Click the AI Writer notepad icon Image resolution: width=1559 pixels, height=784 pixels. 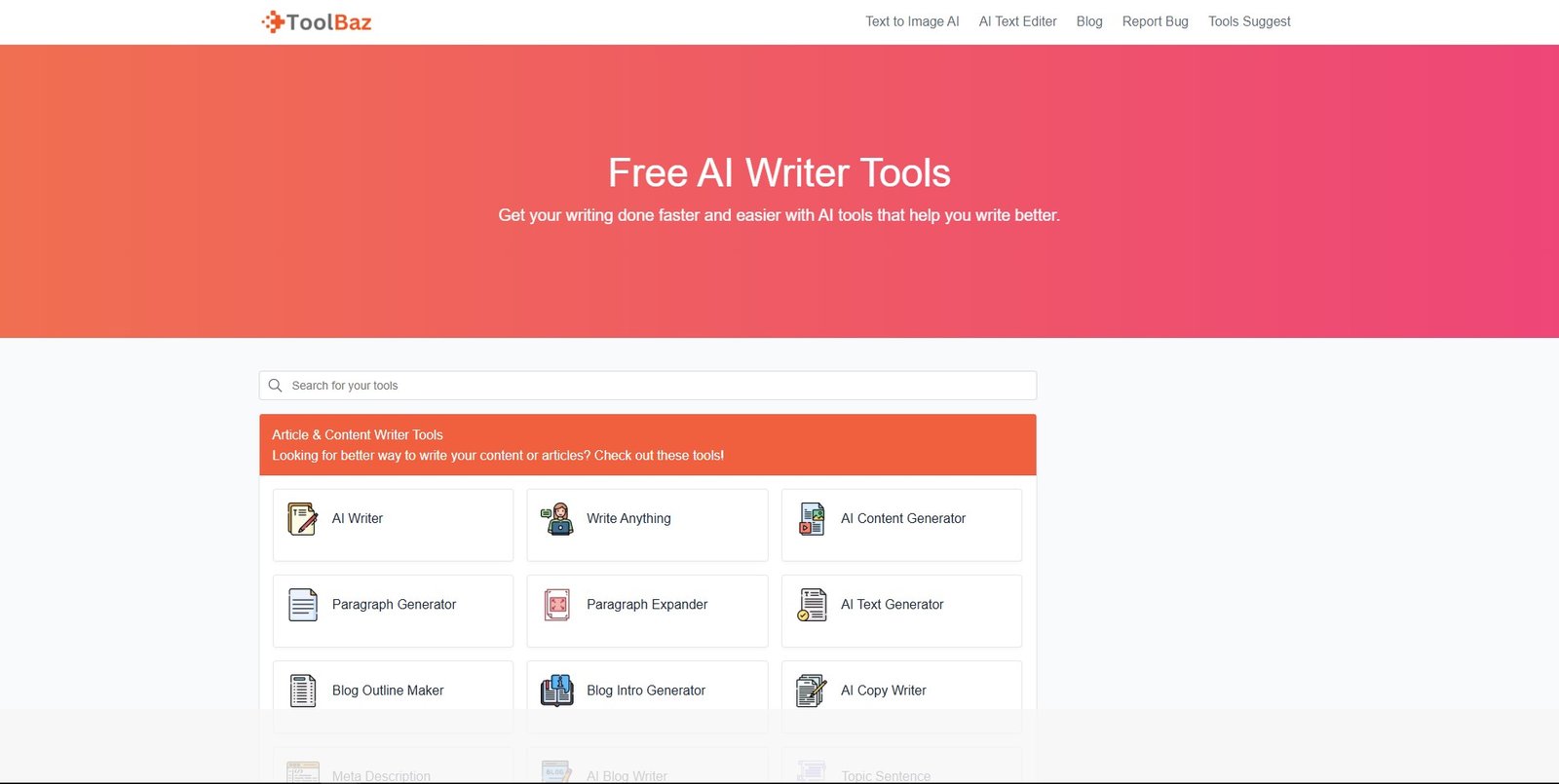click(x=302, y=519)
